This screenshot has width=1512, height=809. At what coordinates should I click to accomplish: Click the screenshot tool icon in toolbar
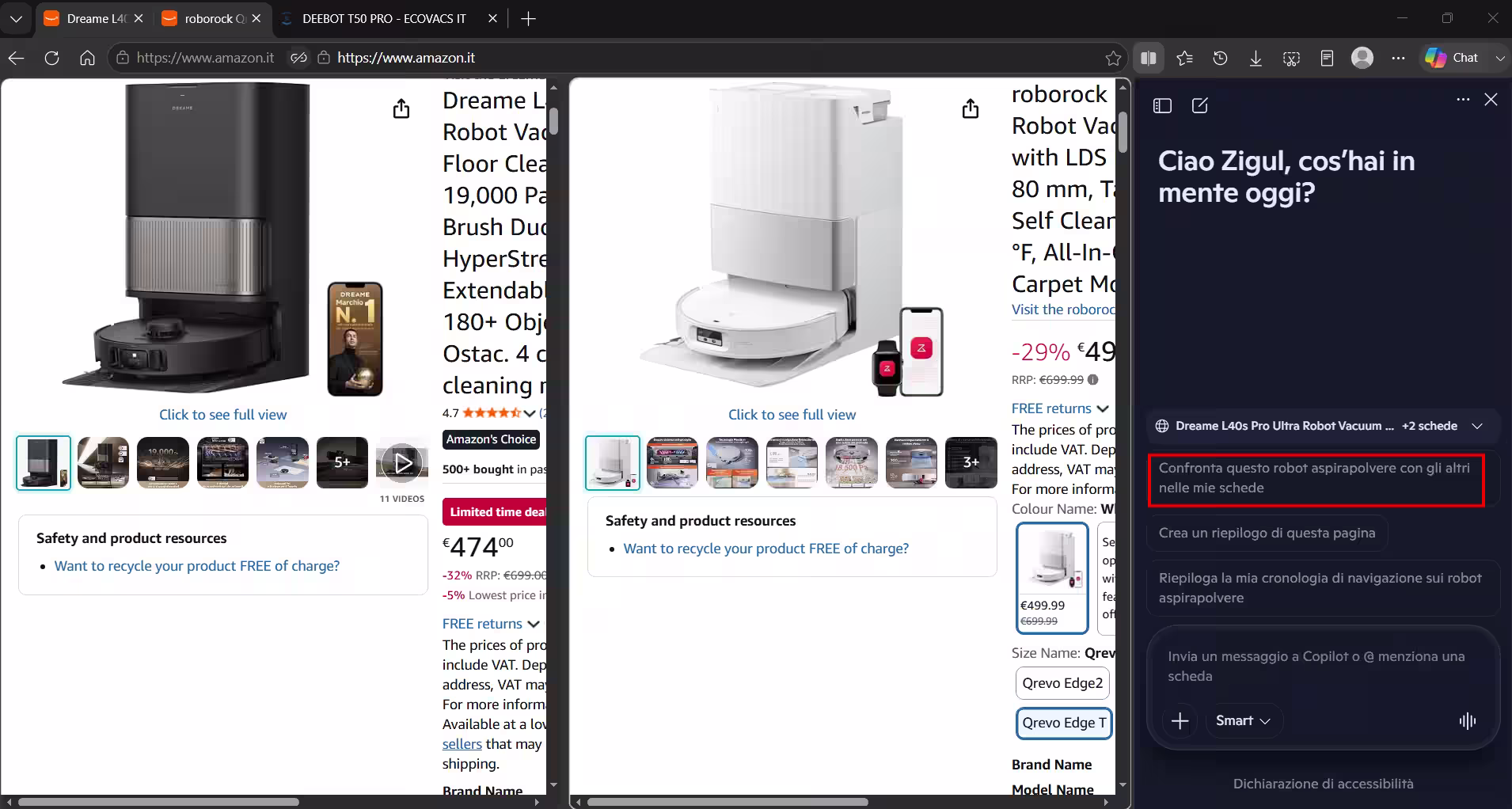tap(1291, 58)
